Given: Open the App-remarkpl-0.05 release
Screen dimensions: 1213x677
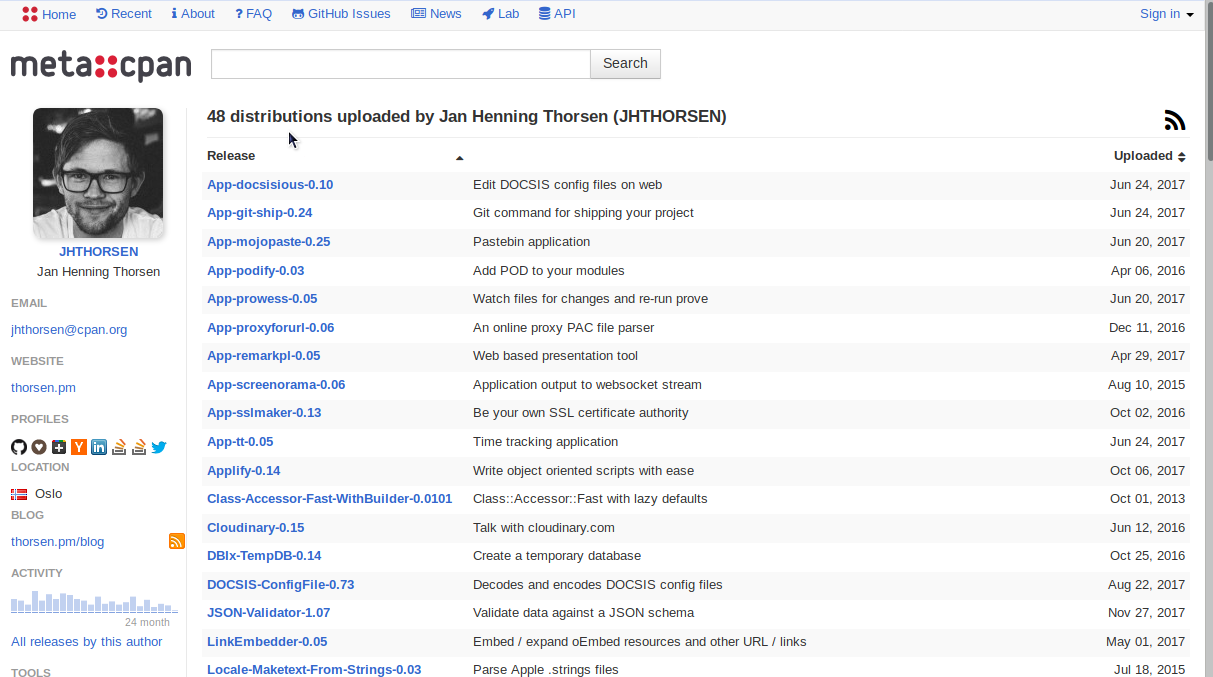Looking at the screenshot, I should click(x=263, y=356).
